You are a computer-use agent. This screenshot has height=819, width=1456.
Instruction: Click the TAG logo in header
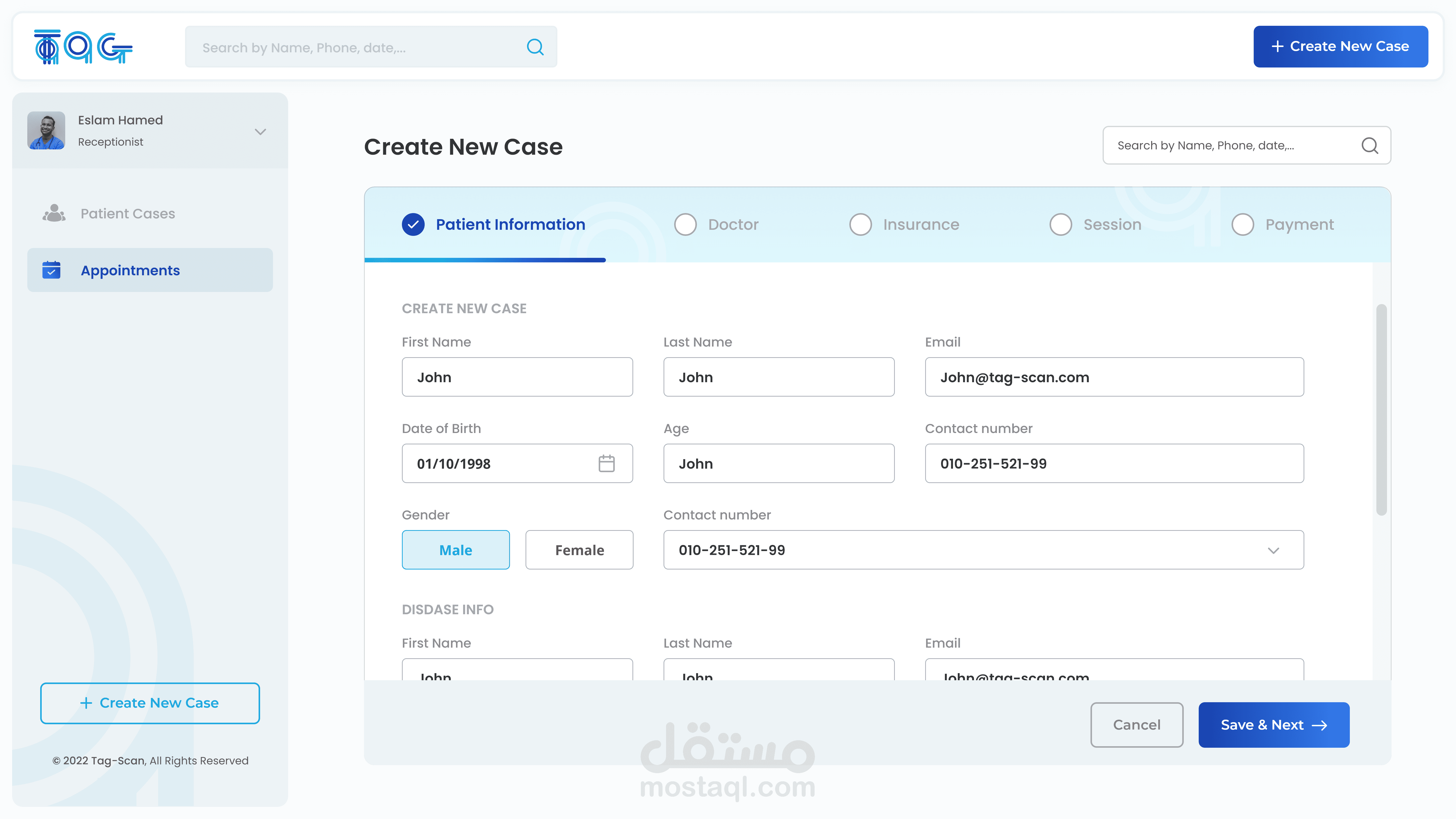click(83, 47)
